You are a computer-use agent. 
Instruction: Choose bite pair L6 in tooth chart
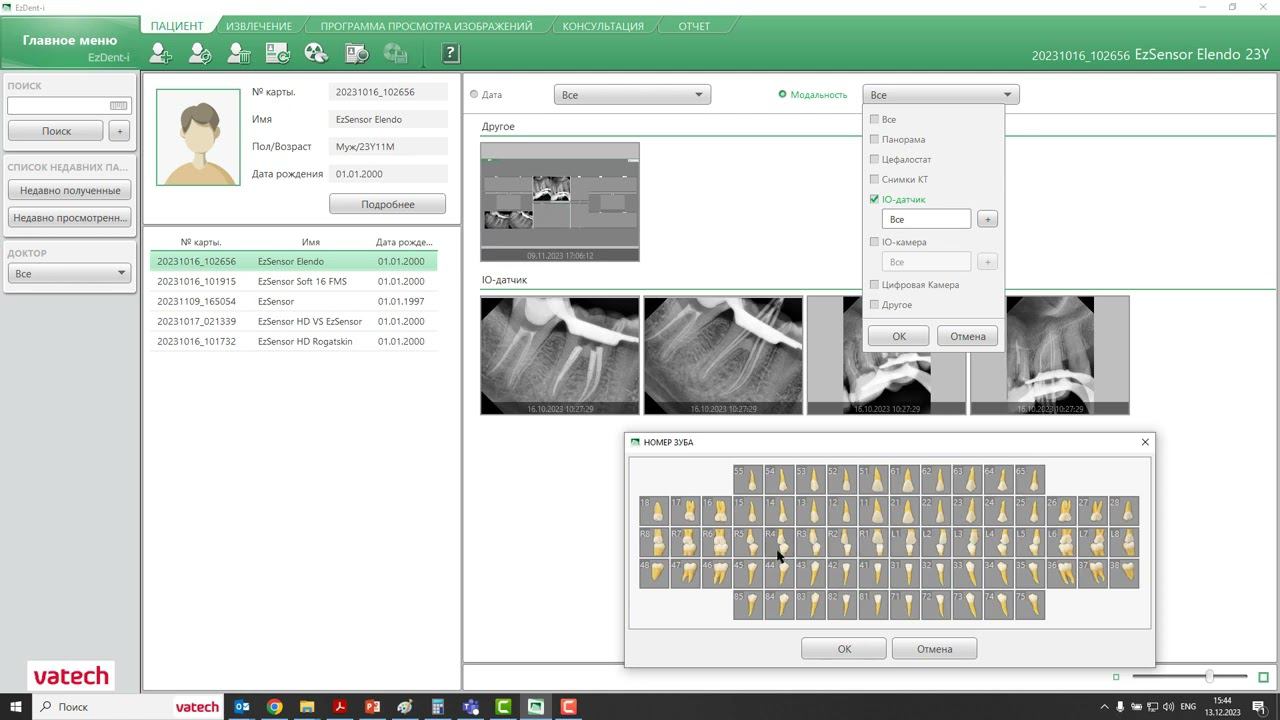click(x=1062, y=542)
